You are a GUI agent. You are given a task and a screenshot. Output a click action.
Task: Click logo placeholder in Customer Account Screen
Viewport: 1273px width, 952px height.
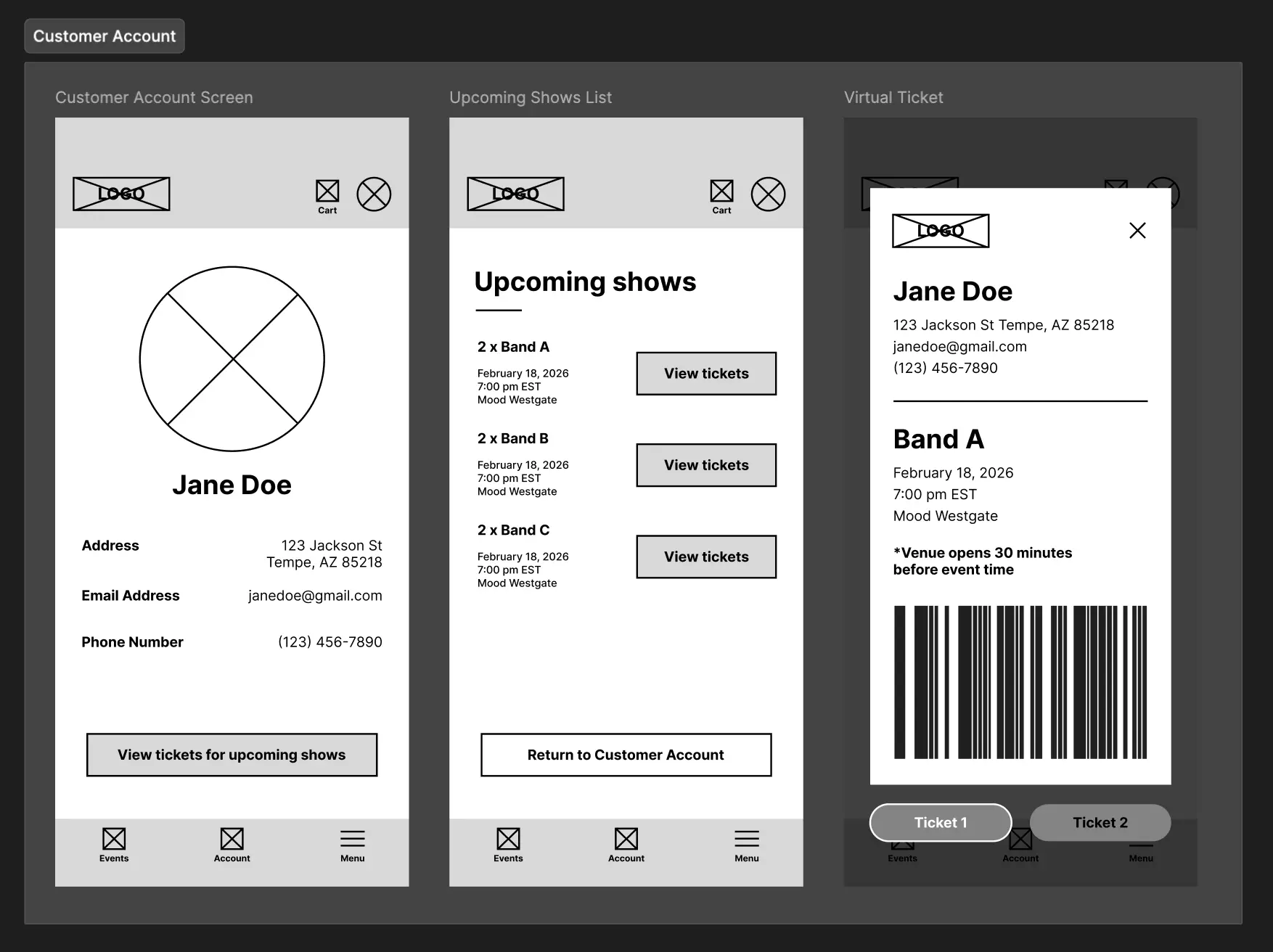(x=121, y=194)
